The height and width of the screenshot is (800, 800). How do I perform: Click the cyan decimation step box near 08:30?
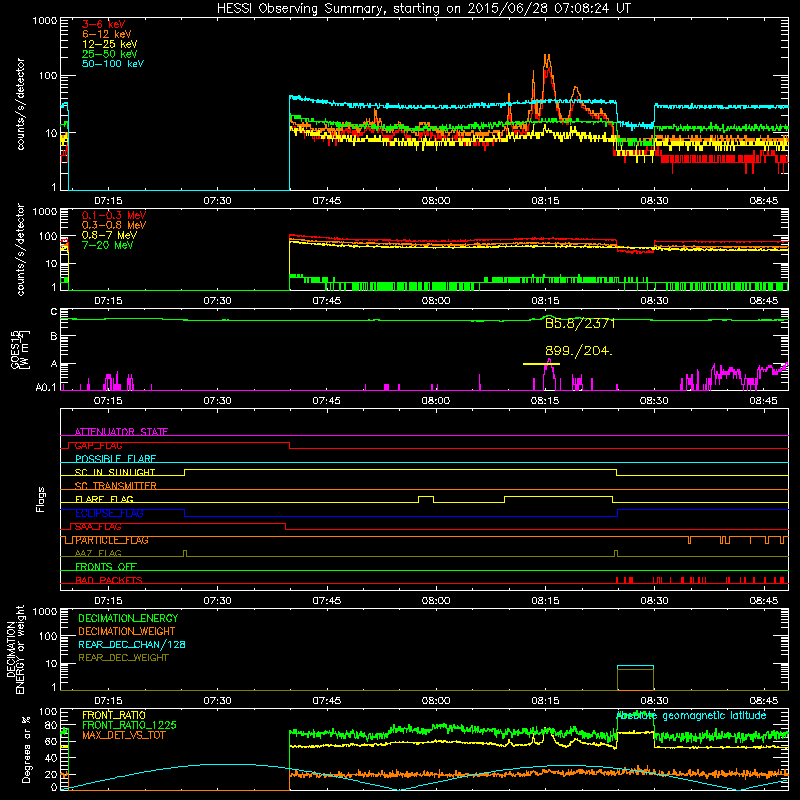click(x=635, y=678)
